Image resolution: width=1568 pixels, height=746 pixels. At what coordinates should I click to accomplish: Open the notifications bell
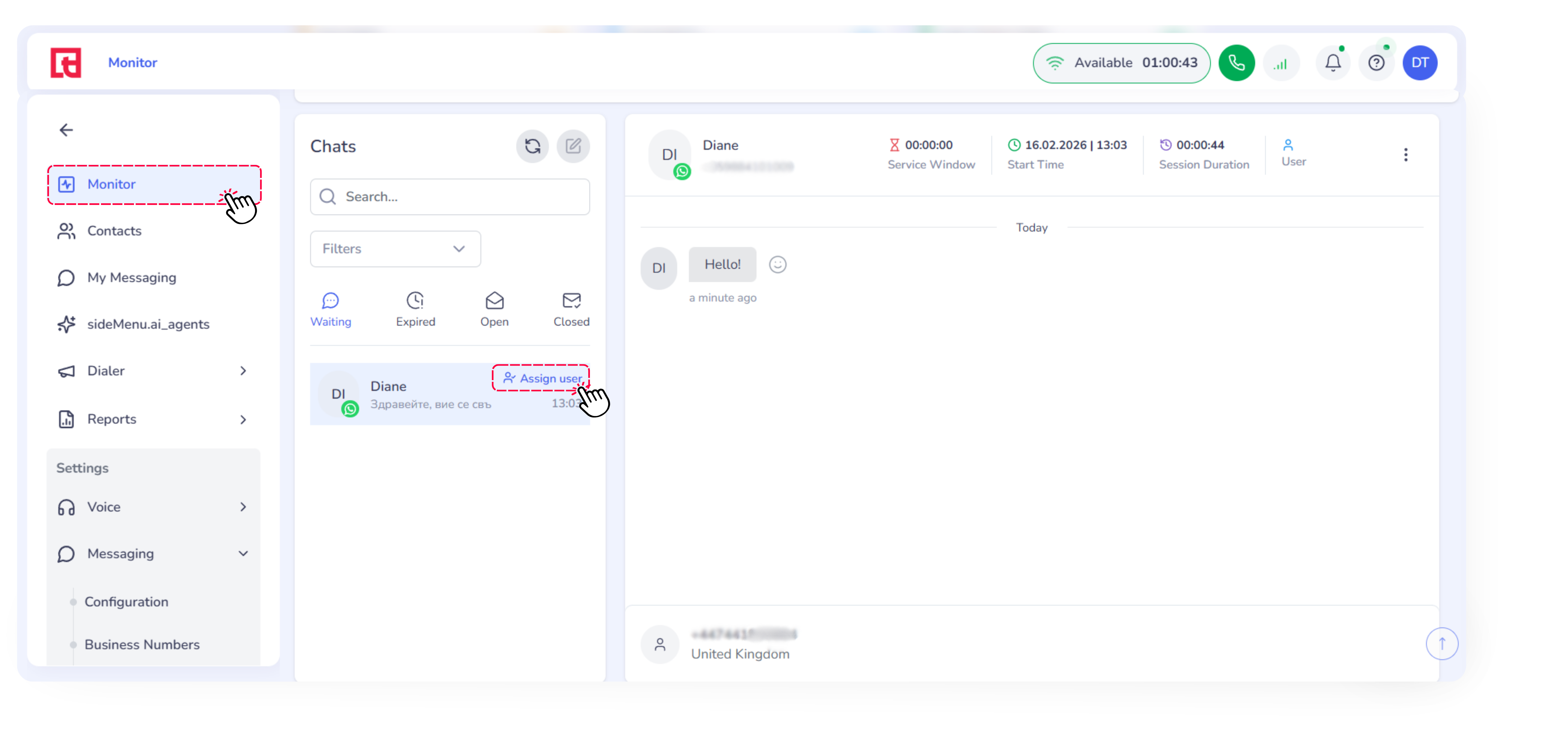[1333, 63]
